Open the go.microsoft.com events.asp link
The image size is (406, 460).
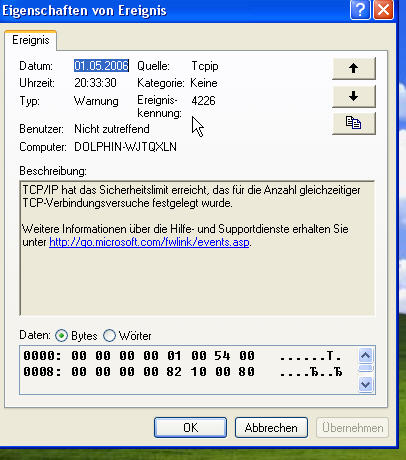(149, 242)
